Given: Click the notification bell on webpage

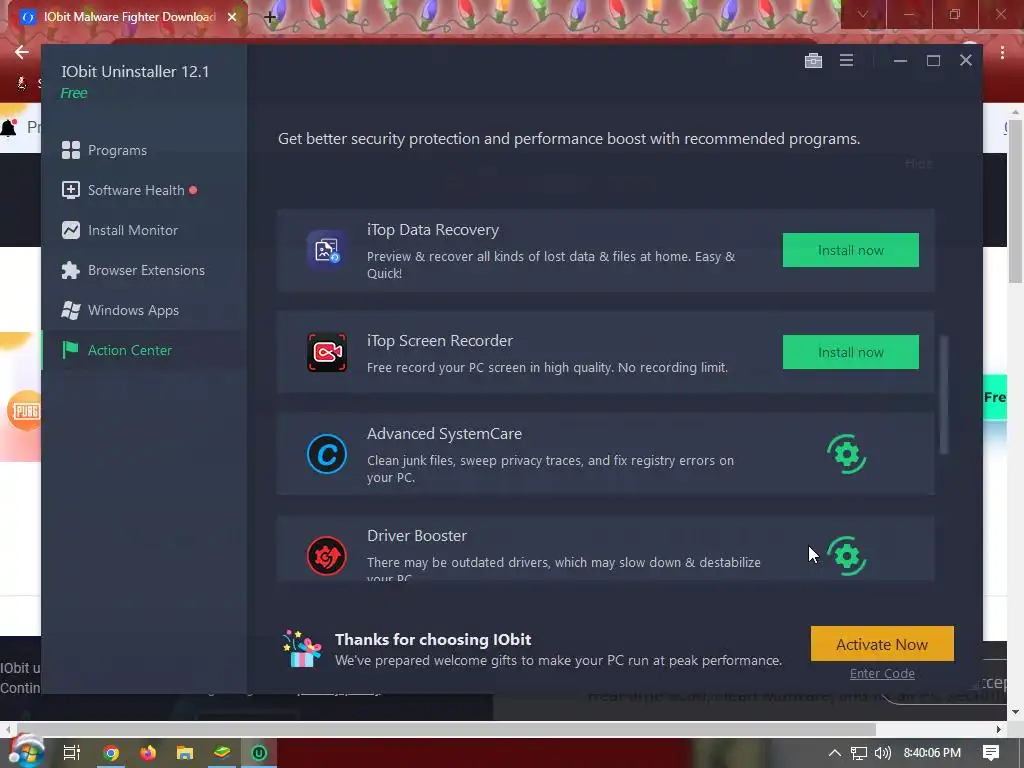Looking at the screenshot, I should [x=8, y=127].
